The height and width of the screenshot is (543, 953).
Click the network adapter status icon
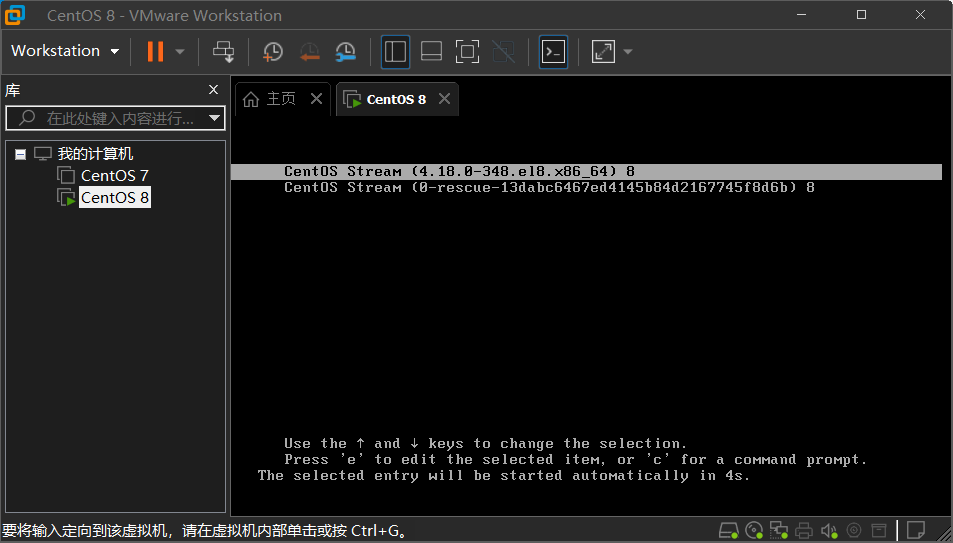(x=779, y=530)
